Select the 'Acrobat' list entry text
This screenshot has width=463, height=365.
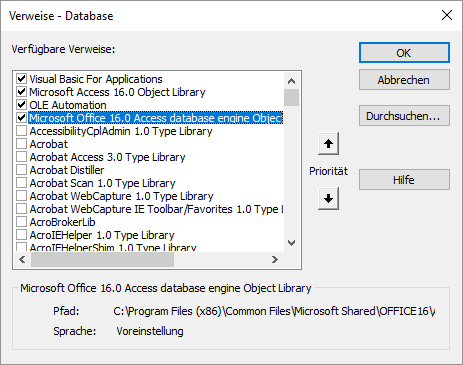pos(49,144)
